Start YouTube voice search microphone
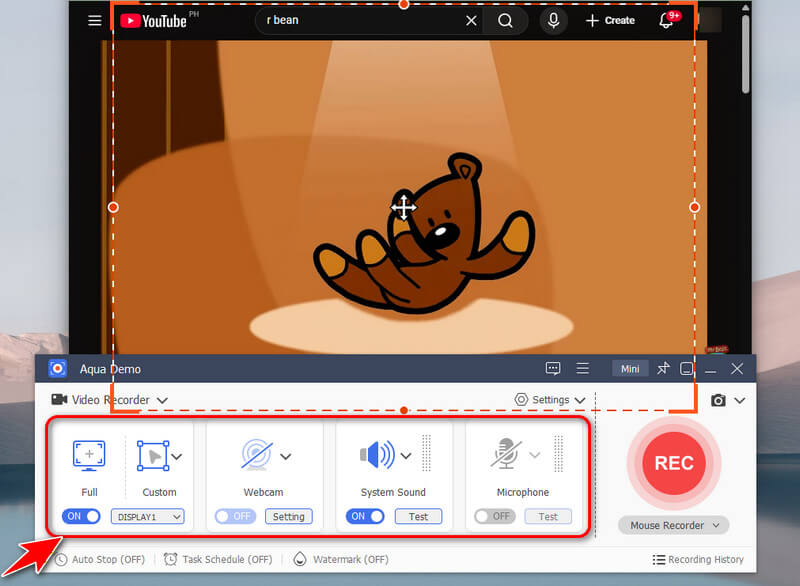800x586 pixels. coord(553,20)
